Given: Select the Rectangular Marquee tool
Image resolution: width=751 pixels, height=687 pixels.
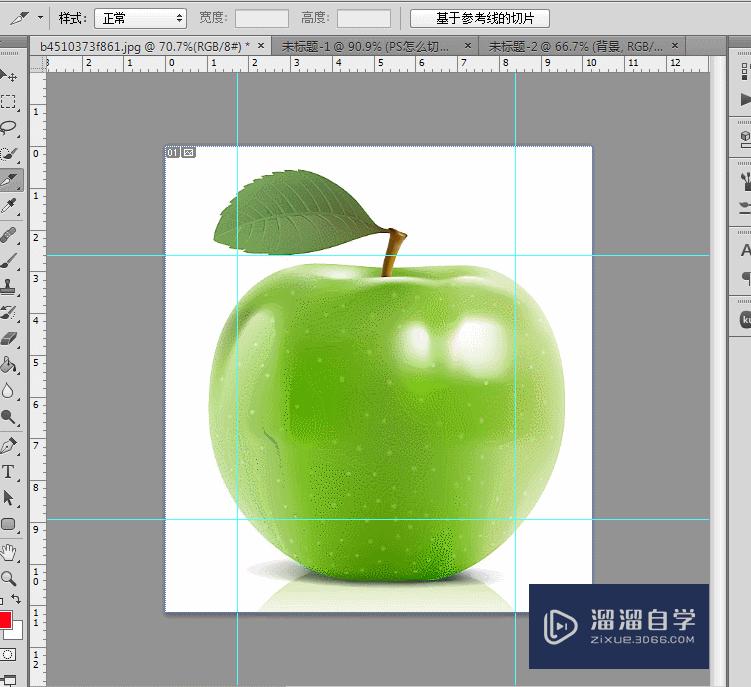Looking at the screenshot, I should [x=8, y=102].
